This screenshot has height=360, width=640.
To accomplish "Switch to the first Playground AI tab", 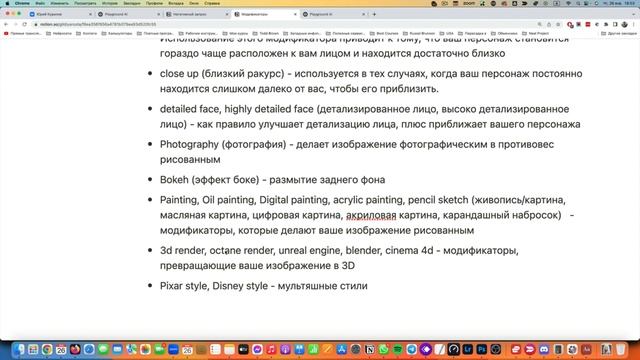I will (129, 14).
